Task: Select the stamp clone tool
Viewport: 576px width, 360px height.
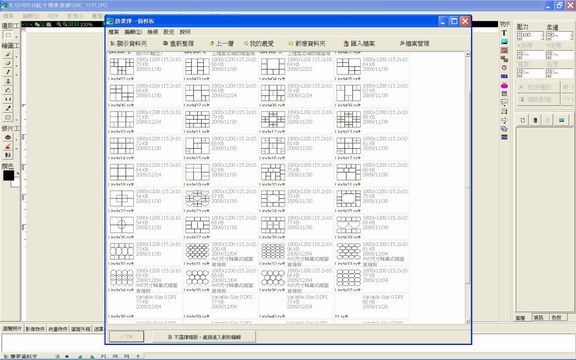Action: point(8,81)
